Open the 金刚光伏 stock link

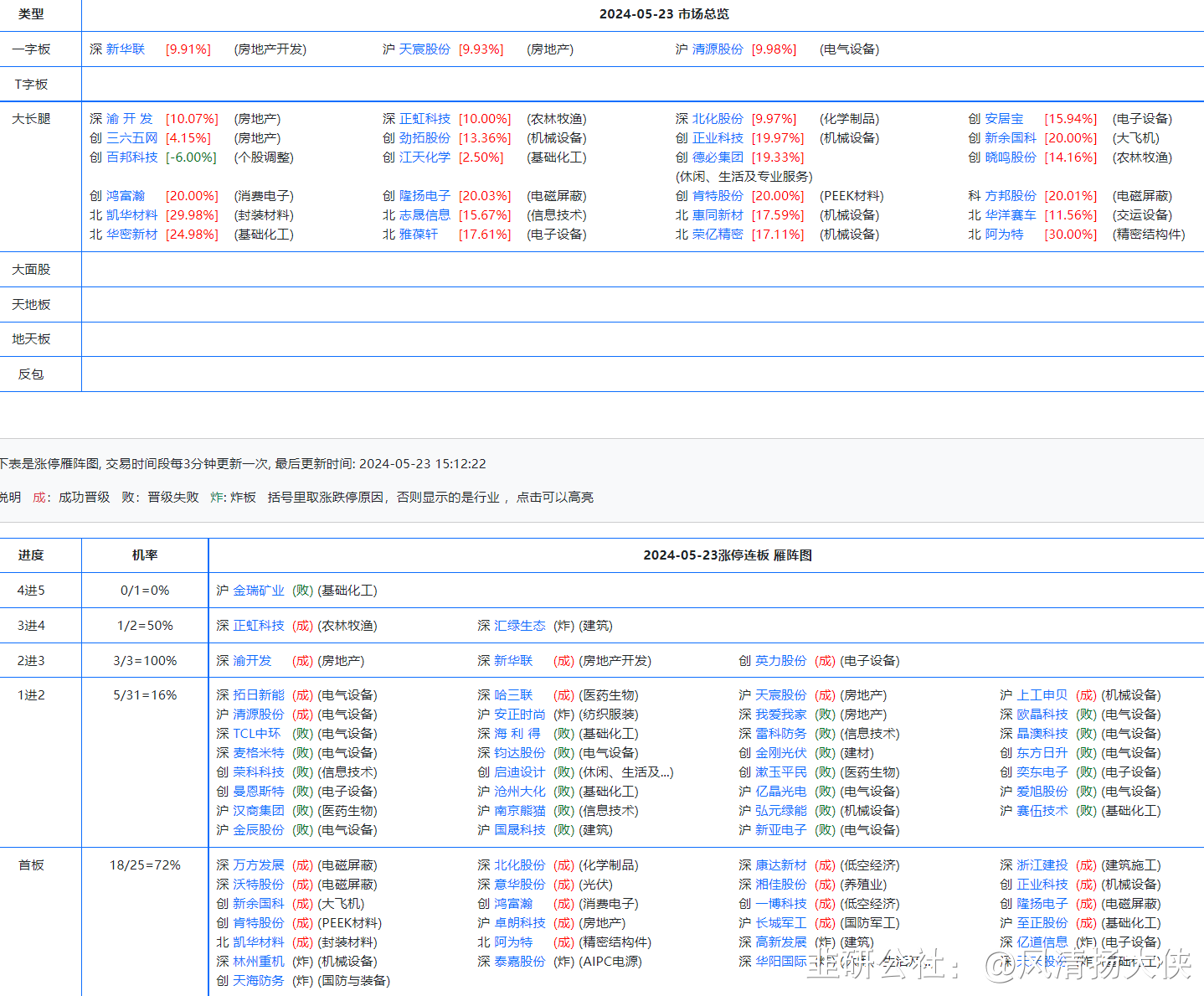pyautogui.click(x=781, y=753)
